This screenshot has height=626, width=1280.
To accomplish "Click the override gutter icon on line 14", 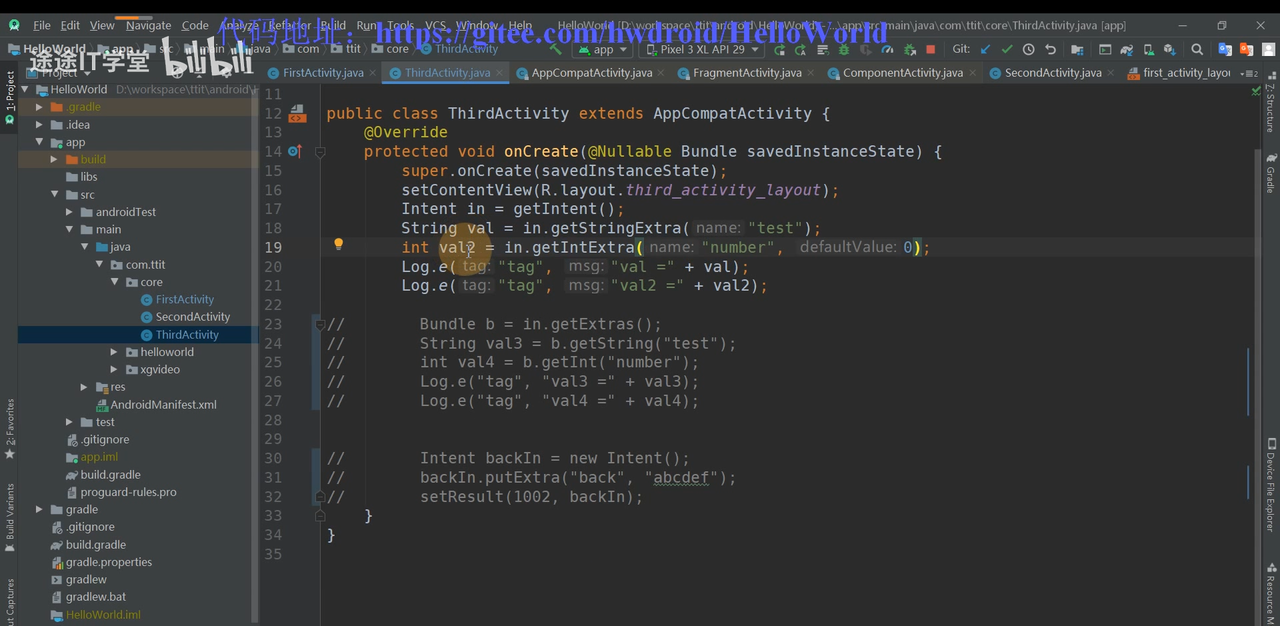I will 295,151.
